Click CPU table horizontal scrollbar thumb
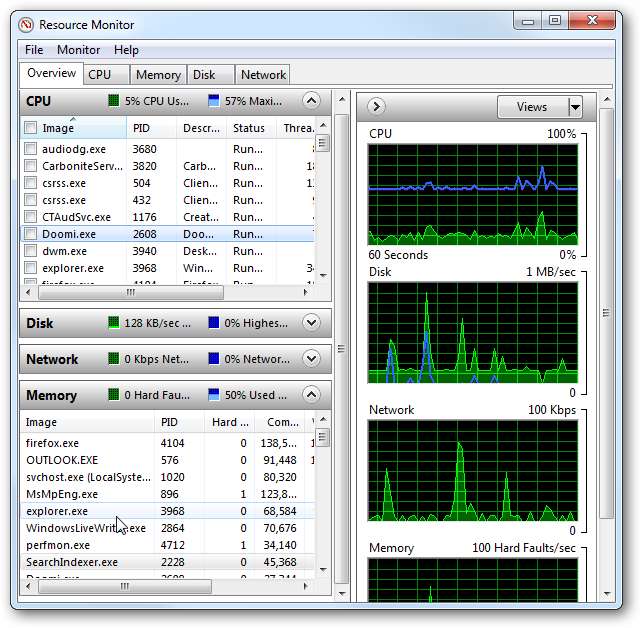The width and height of the screenshot is (641, 628). (x=131, y=292)
